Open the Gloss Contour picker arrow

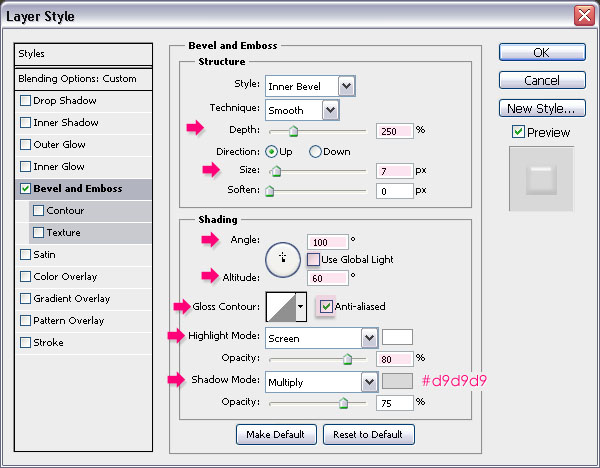coord(301,307)
